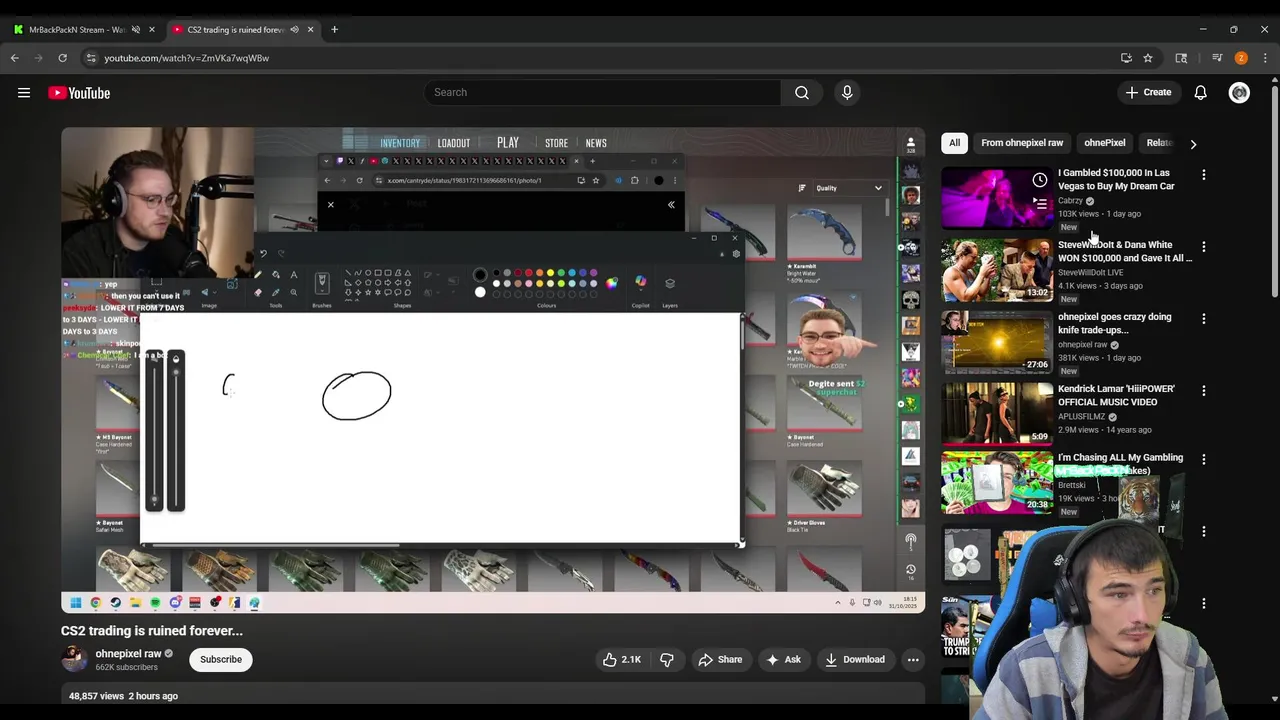This screenshot has width=1280, height=720.
Task: Open the Kendrick Lamar 5:09 thumbnail
Action: pyautogui.click(x=997, y=414)
